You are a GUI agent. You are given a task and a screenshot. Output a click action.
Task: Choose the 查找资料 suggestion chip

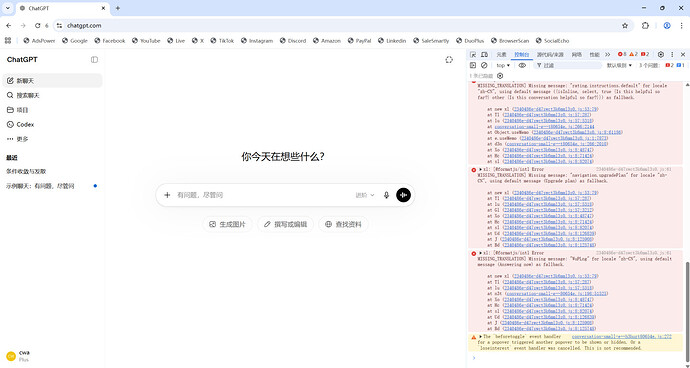[343, 224]
